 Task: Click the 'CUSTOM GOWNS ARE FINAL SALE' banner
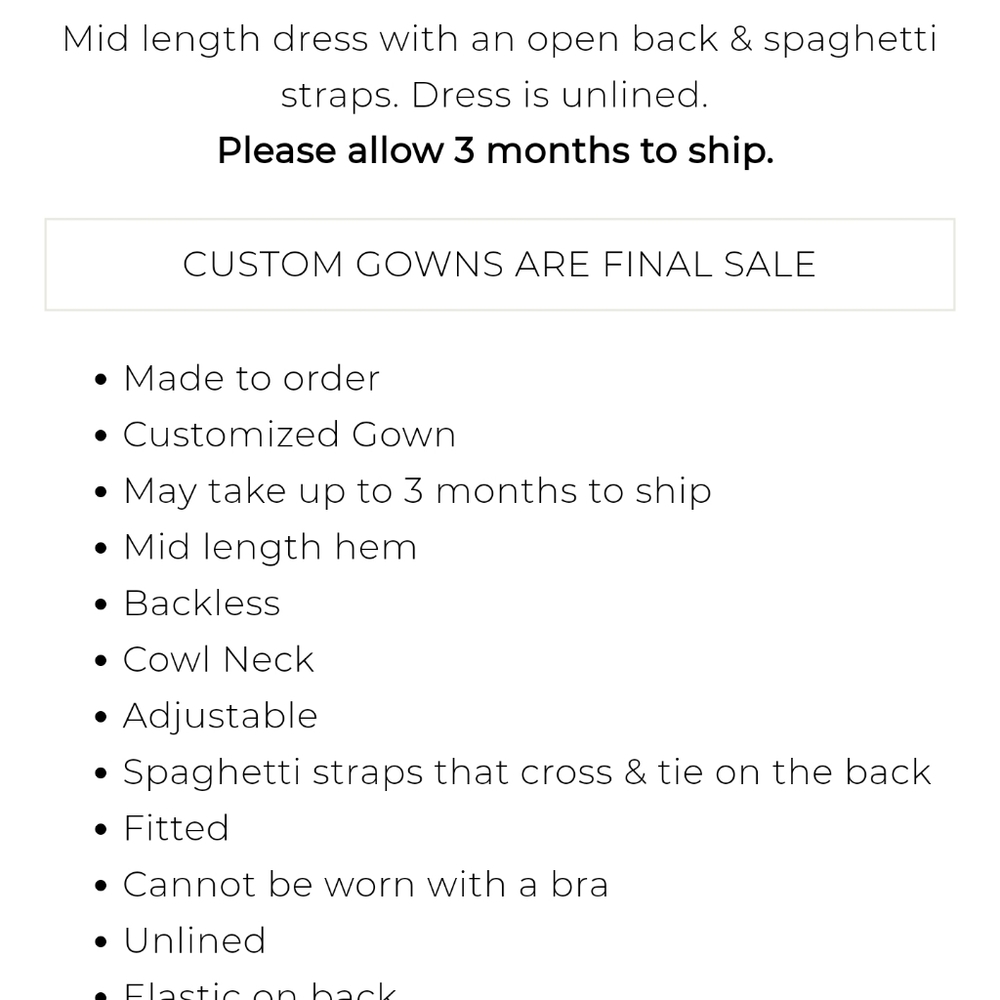click(x=499, y=264)
